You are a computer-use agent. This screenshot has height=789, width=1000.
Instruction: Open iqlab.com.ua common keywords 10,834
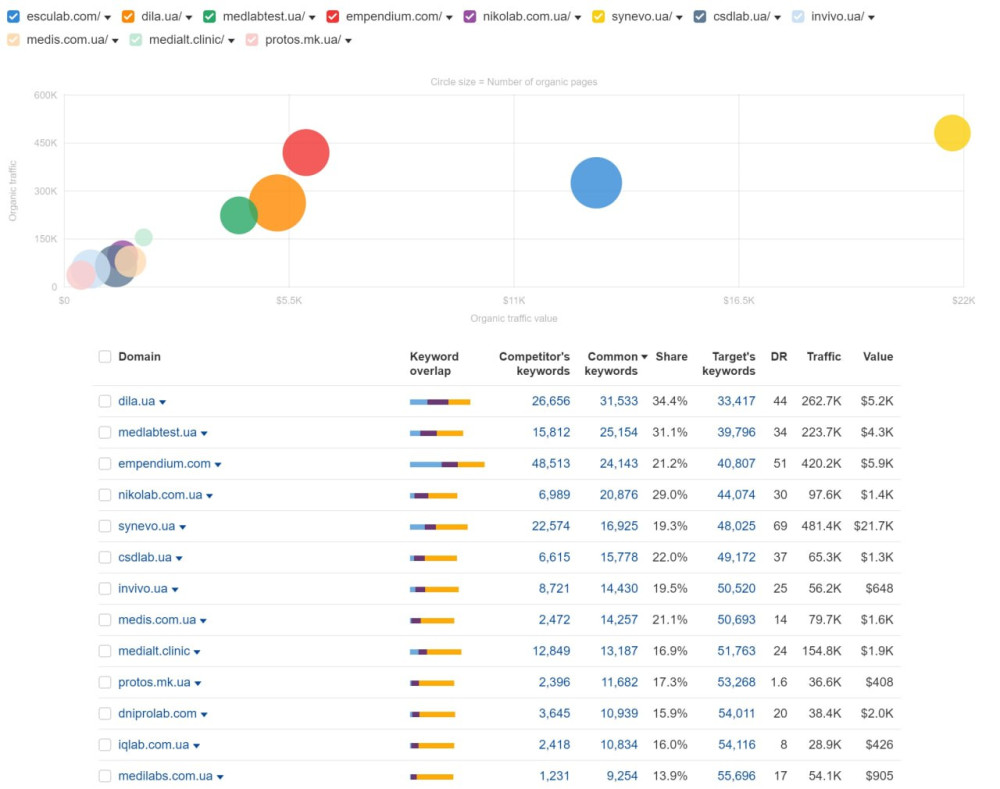tap(619, 745)
